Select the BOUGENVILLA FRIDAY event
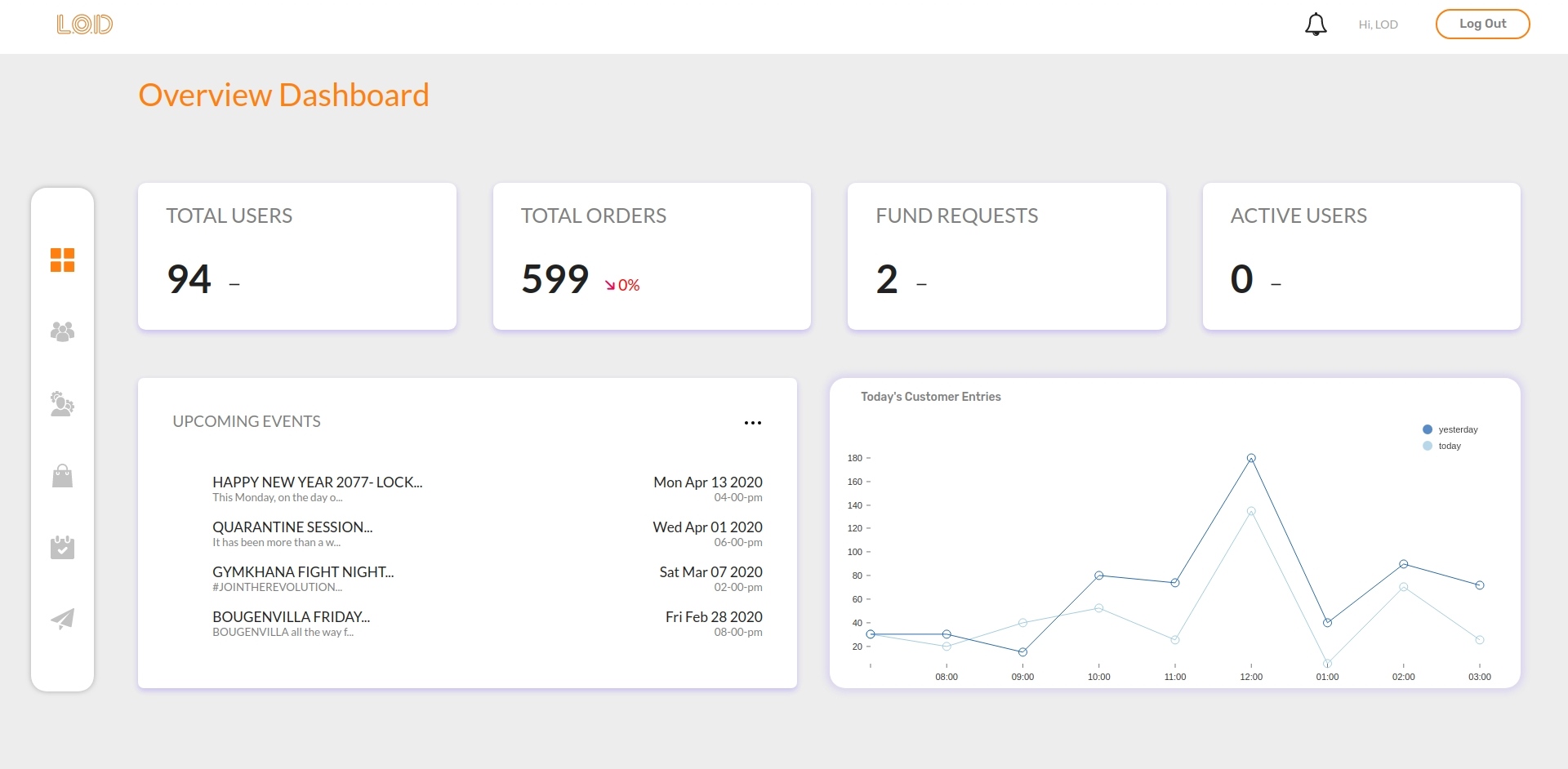Viewport: 1568px width, 769px height. coord(291,617)
